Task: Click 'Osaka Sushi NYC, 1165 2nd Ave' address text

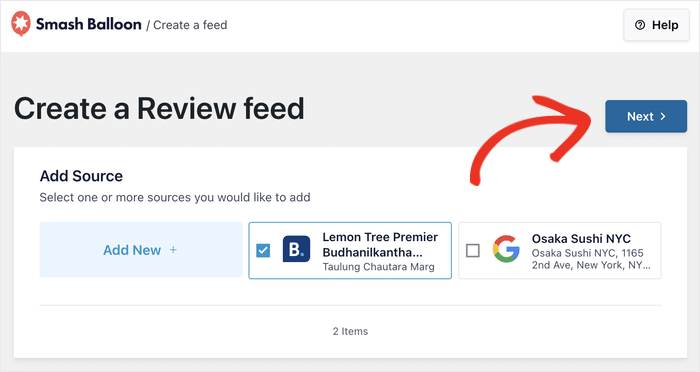Action: click(591, 259)
